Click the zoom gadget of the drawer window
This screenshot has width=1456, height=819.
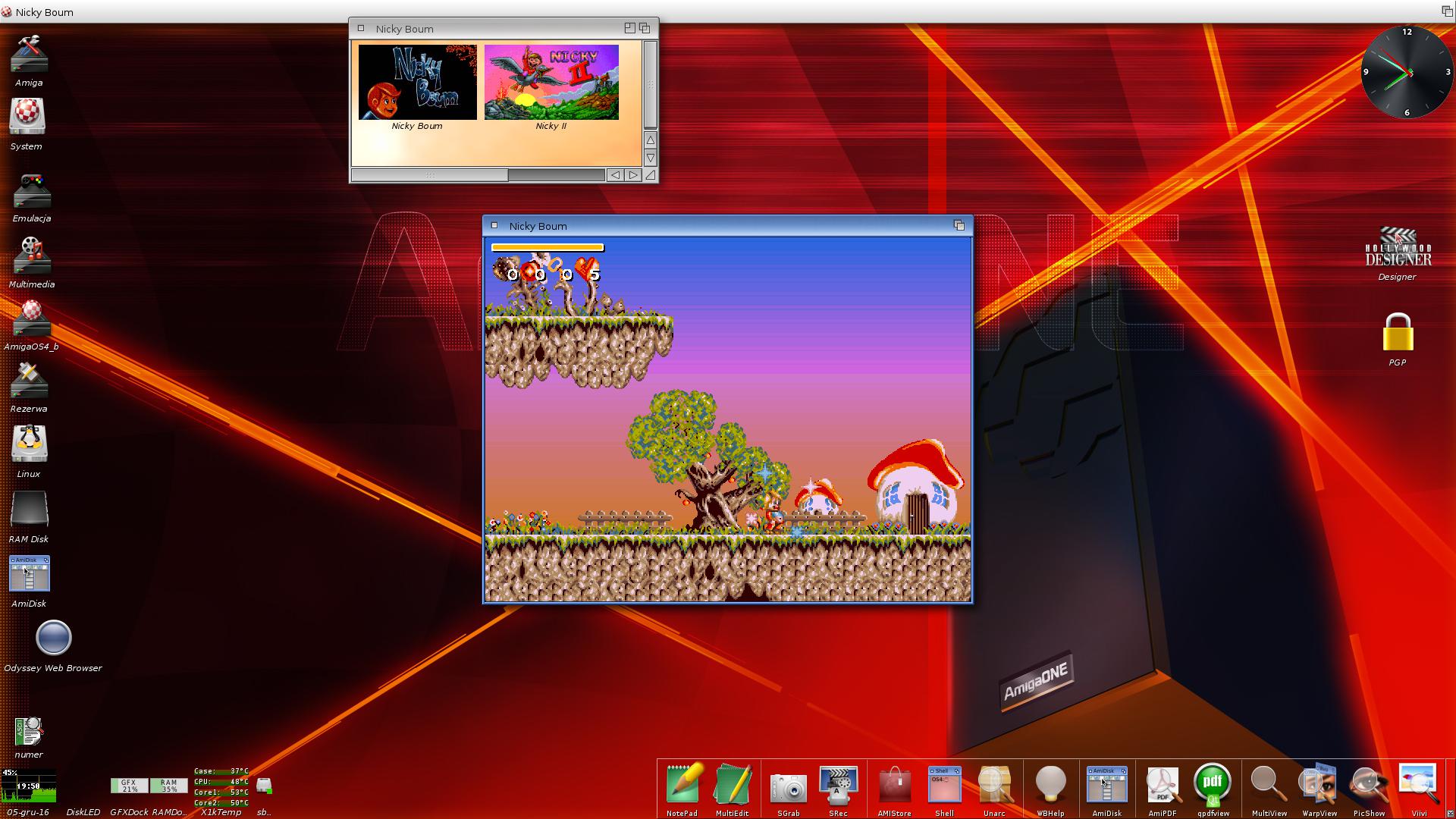(x=629, y=28)
